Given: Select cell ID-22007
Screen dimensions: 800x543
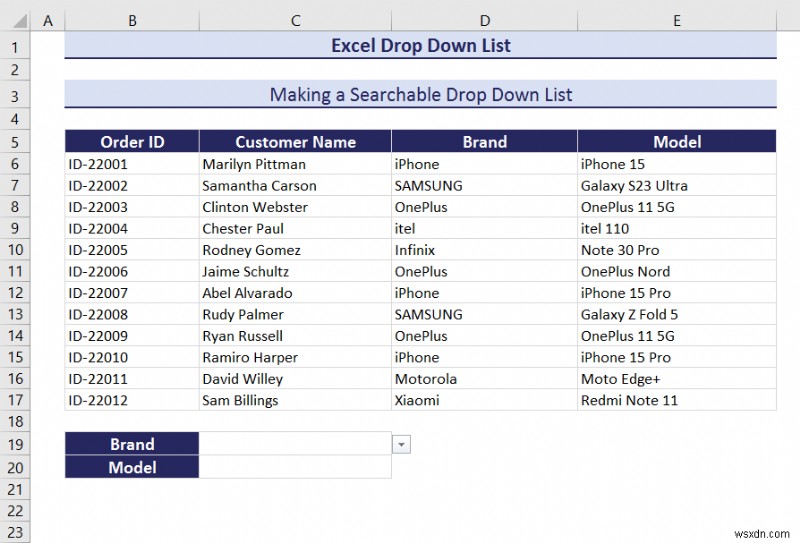Looking at the screenshot, I should (x=132, y=292).
